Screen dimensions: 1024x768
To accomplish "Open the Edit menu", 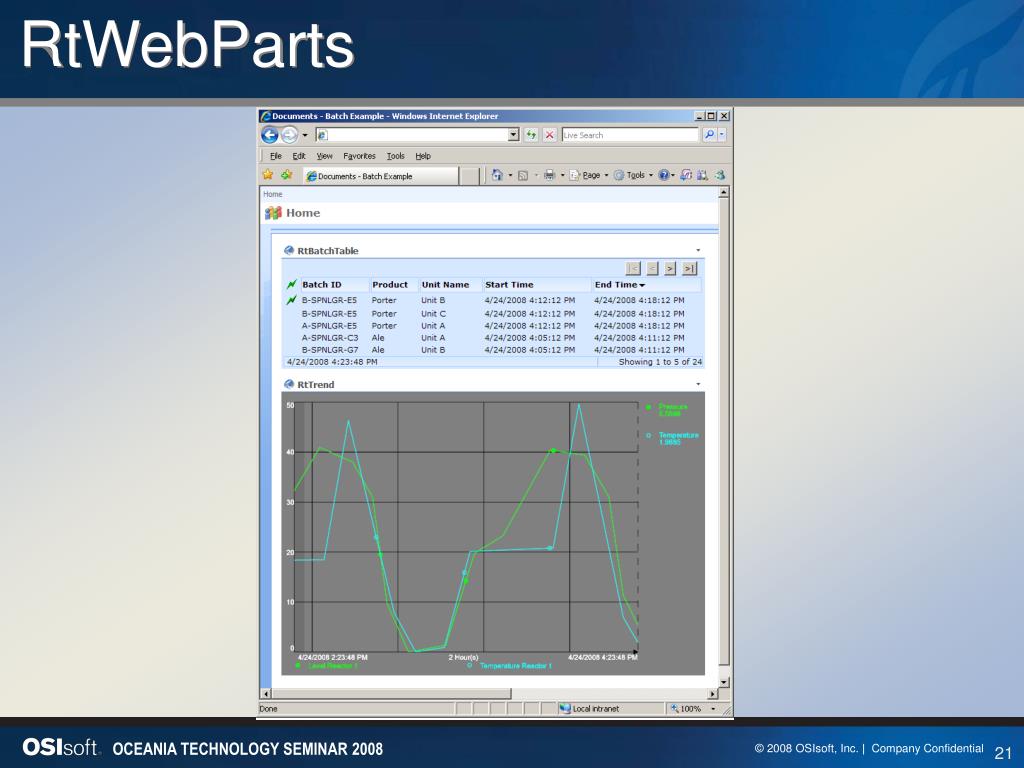I will (x=298, y=156).
